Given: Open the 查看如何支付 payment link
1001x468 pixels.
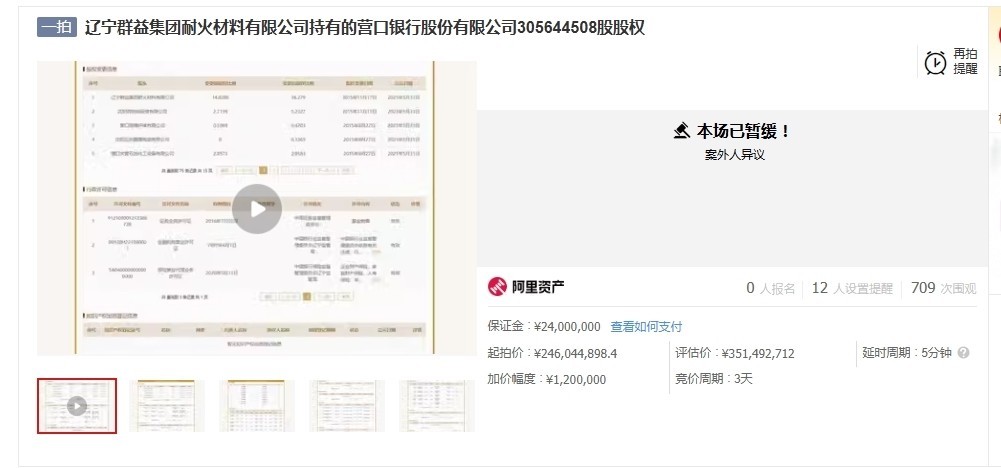Looking at the screenshot, I should coord(646,326).
